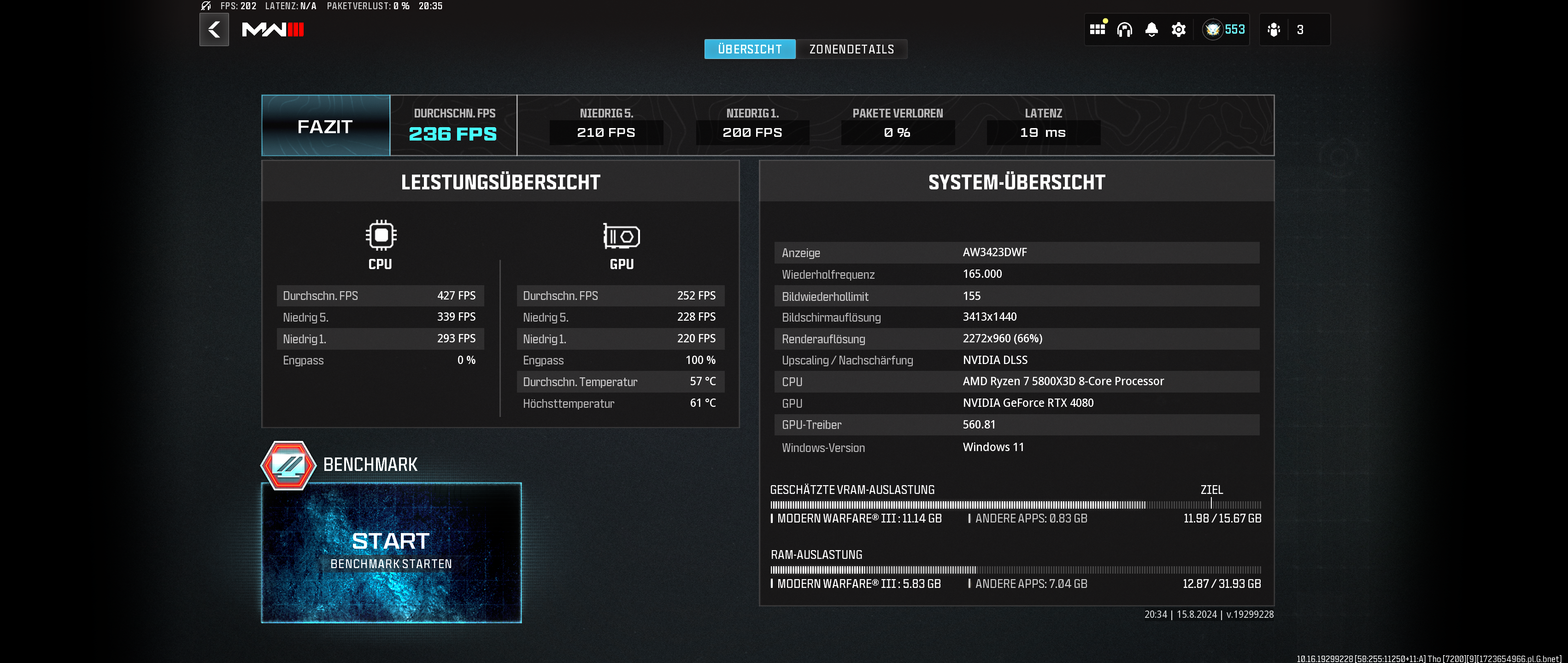
Task: Open settings with the gear icon
Action: pyautogui.click(x=1179, y=29)
